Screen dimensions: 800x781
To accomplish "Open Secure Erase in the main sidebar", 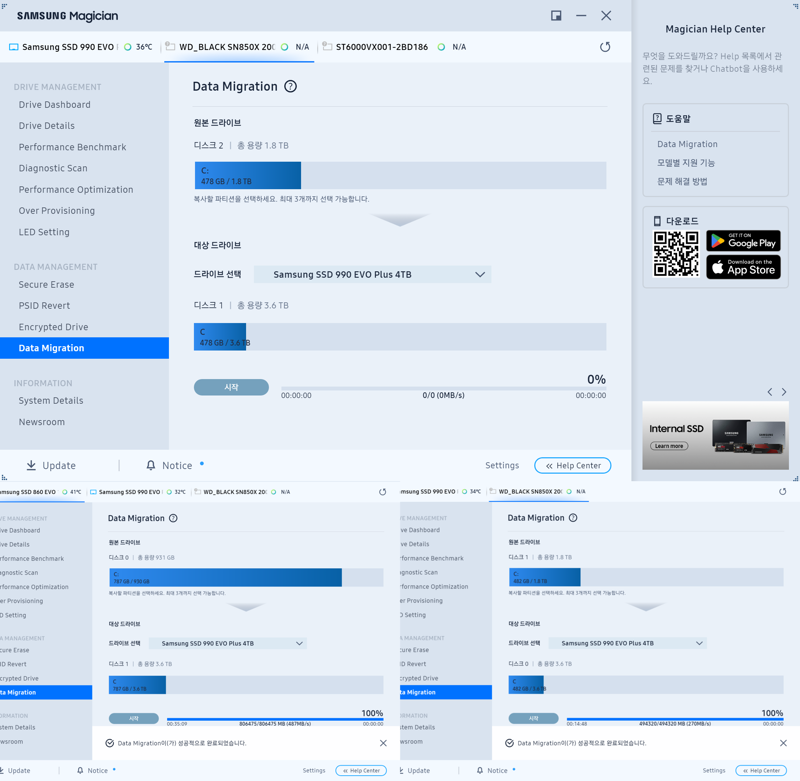I will [x=46, y=285].
